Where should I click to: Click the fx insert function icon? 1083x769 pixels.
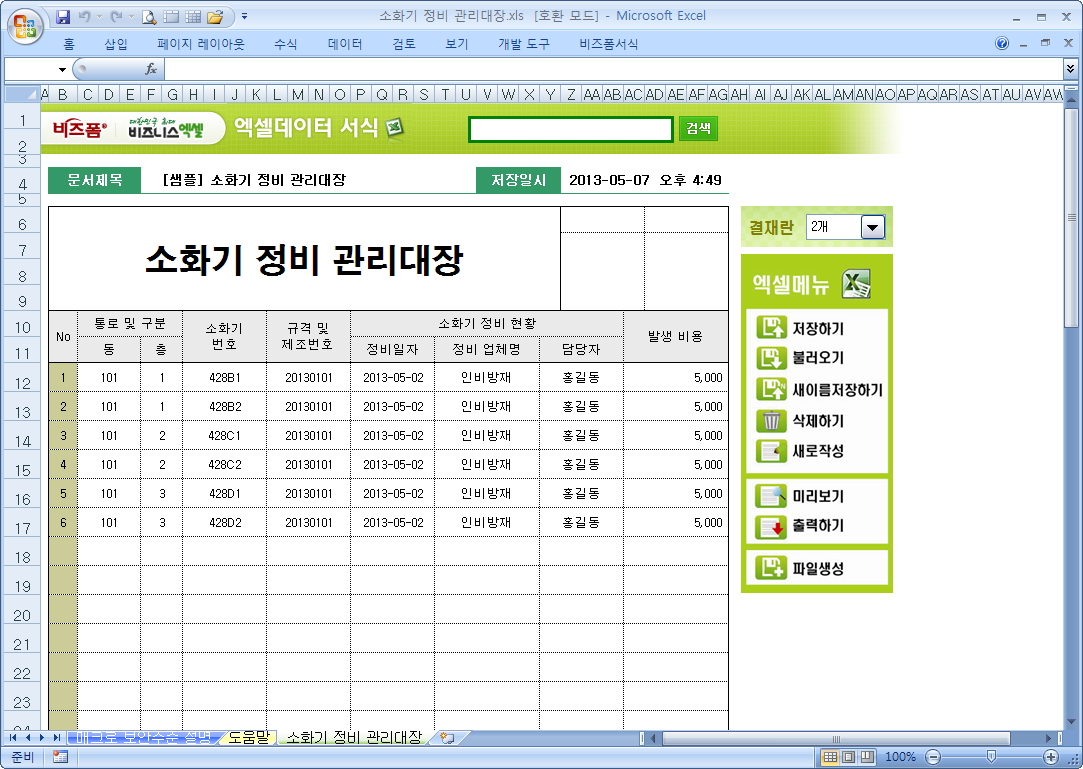coord(151,69)
